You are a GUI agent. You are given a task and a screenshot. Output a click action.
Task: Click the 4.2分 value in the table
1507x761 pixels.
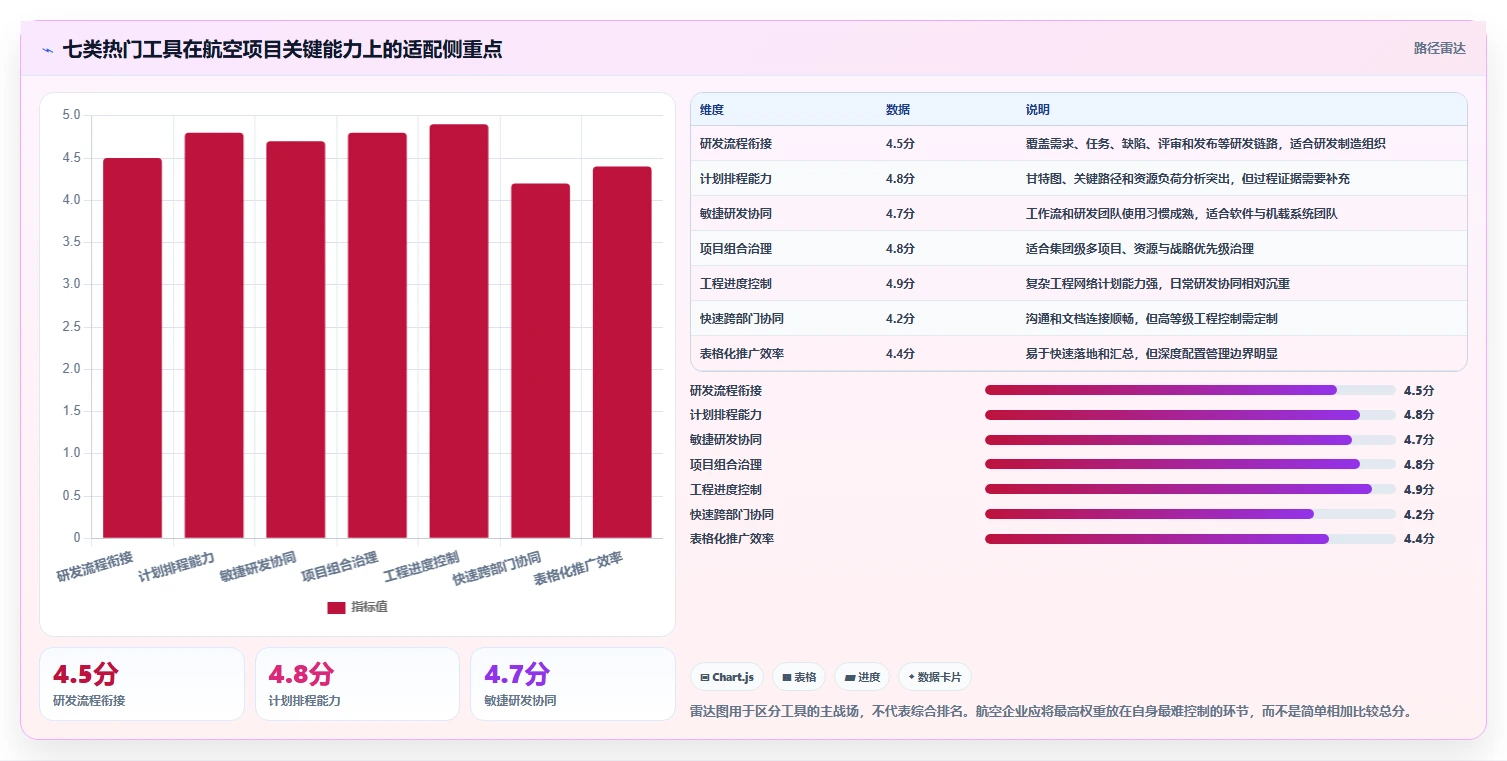(x=900, y=319)
